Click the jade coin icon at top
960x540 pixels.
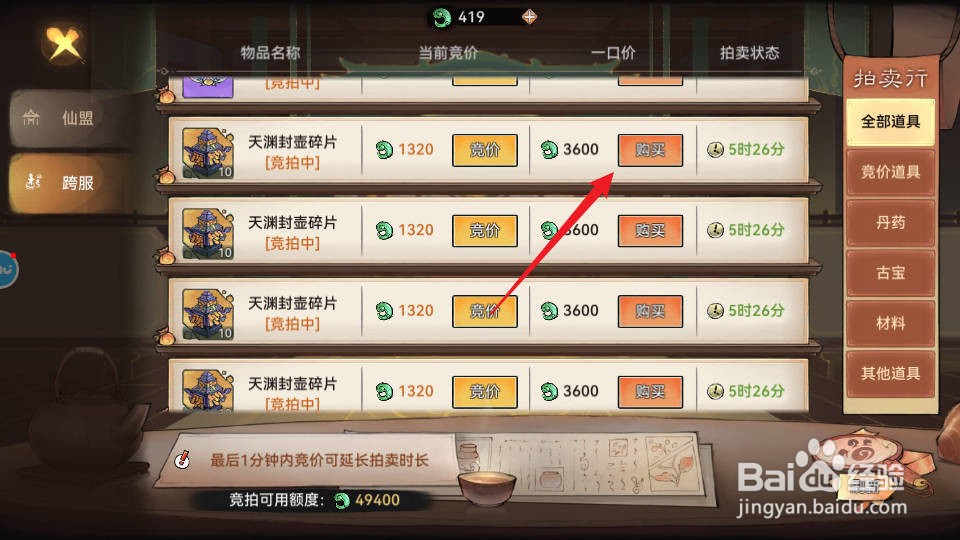point(442,17)
